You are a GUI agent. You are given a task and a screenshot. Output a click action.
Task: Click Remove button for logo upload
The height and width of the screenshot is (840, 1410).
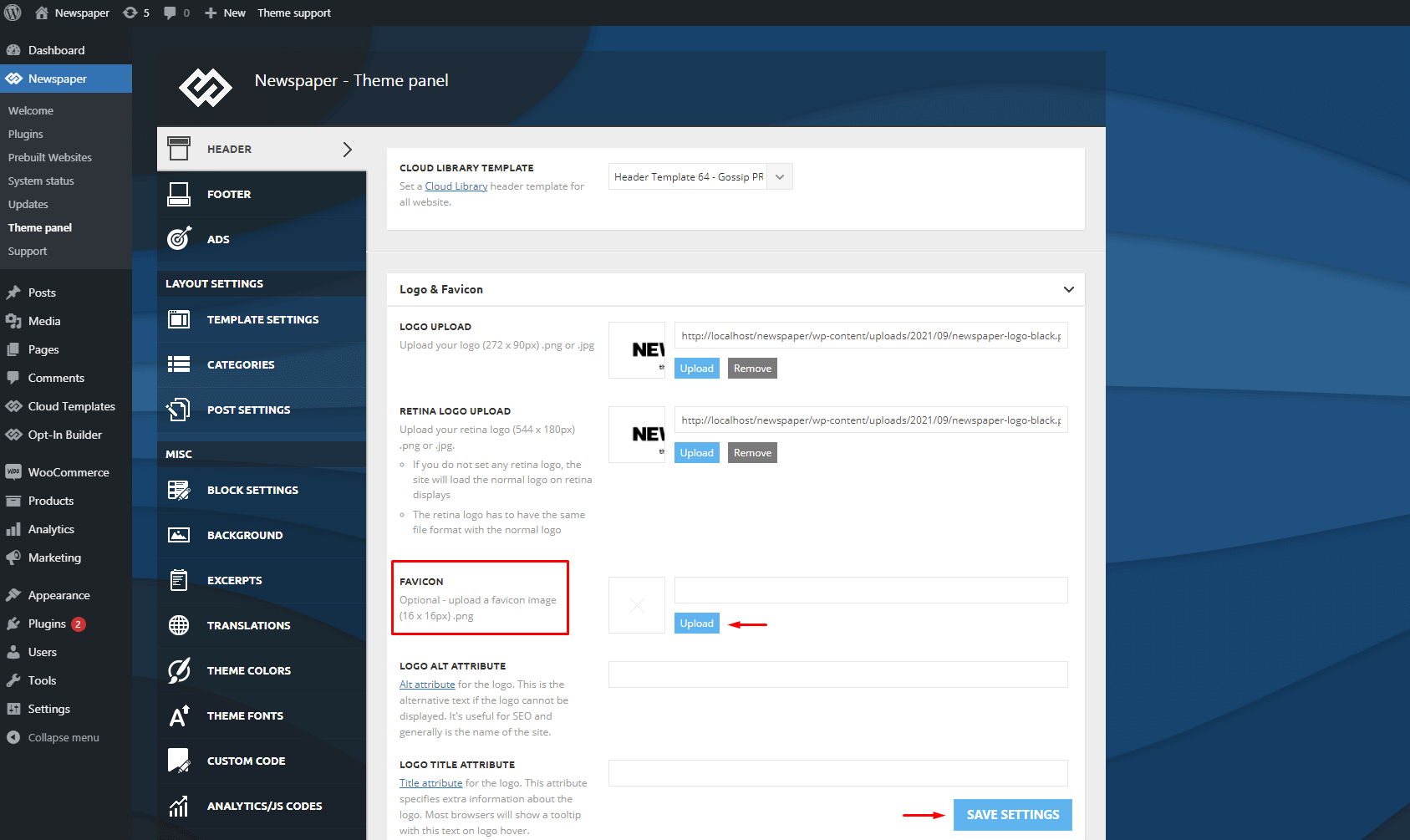coord(752,369)
